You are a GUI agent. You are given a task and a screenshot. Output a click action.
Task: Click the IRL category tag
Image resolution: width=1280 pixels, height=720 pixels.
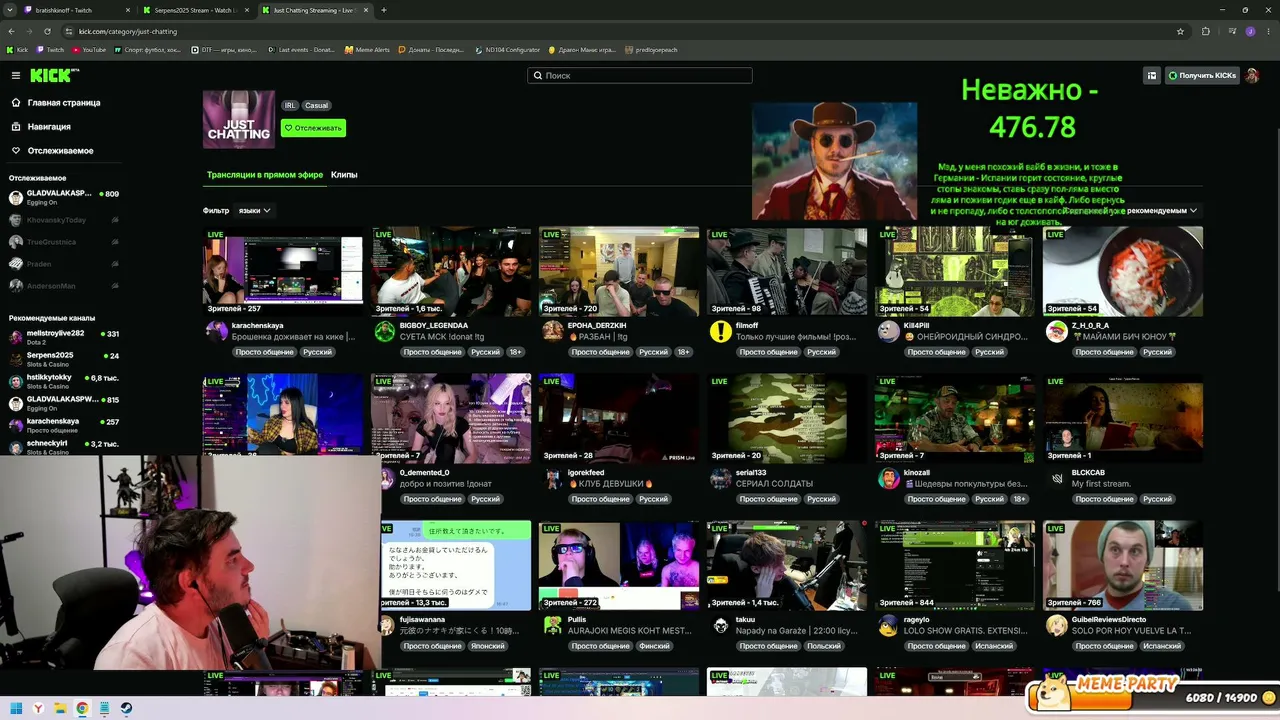(x=290, y=105)
